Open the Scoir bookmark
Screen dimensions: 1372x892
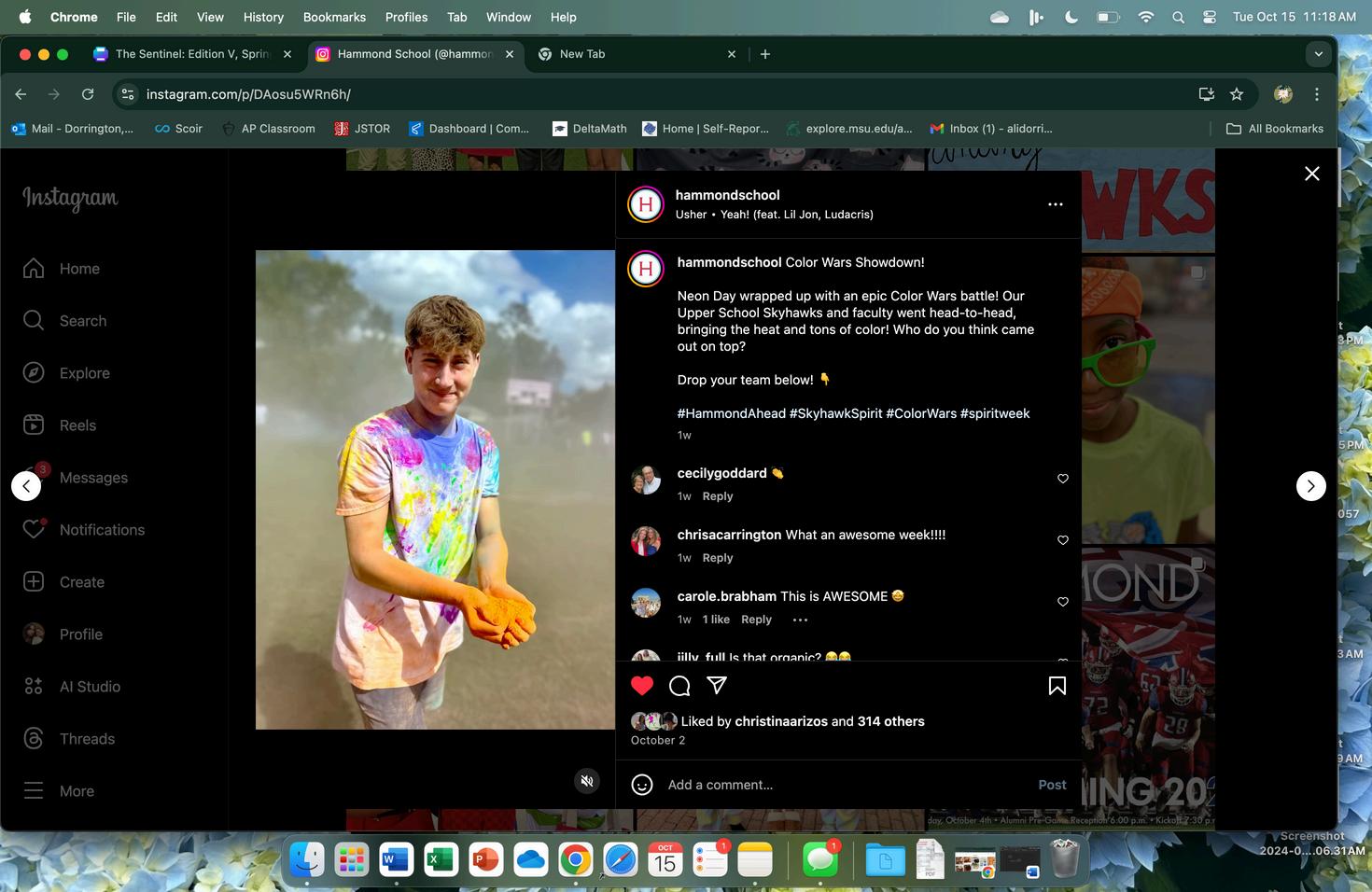pyautogui.click(x=178, y=129)
